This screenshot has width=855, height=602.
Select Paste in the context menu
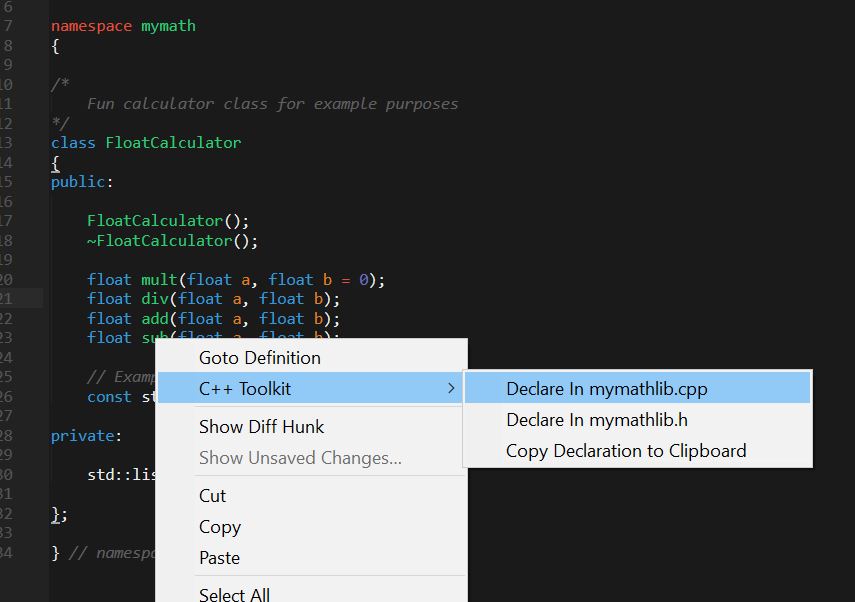click(x=219, y=557)
